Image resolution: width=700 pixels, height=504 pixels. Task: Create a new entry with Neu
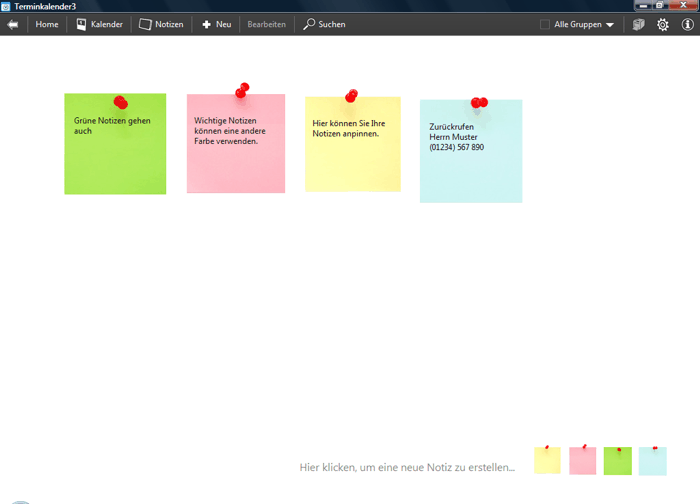coord(216,24)
